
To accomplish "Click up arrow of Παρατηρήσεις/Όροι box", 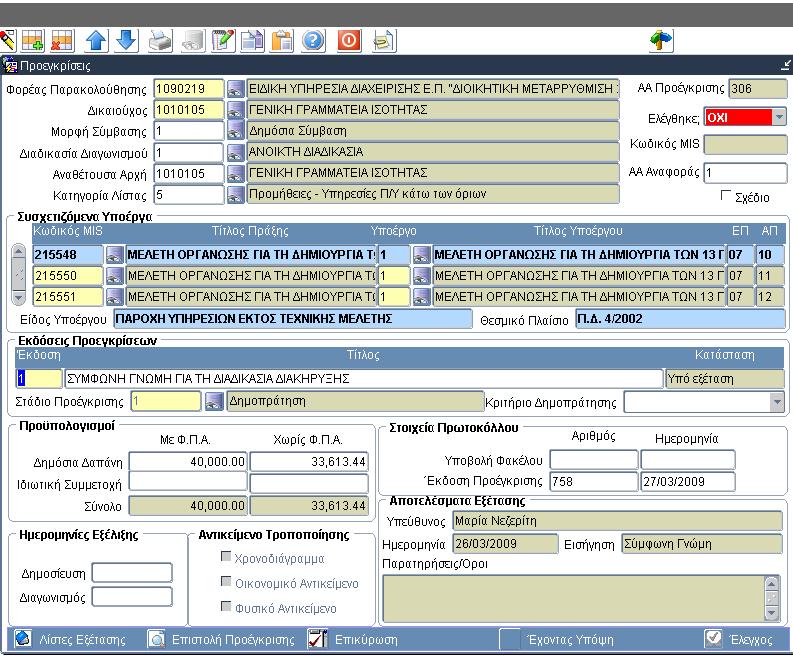I will coord(771,584).
